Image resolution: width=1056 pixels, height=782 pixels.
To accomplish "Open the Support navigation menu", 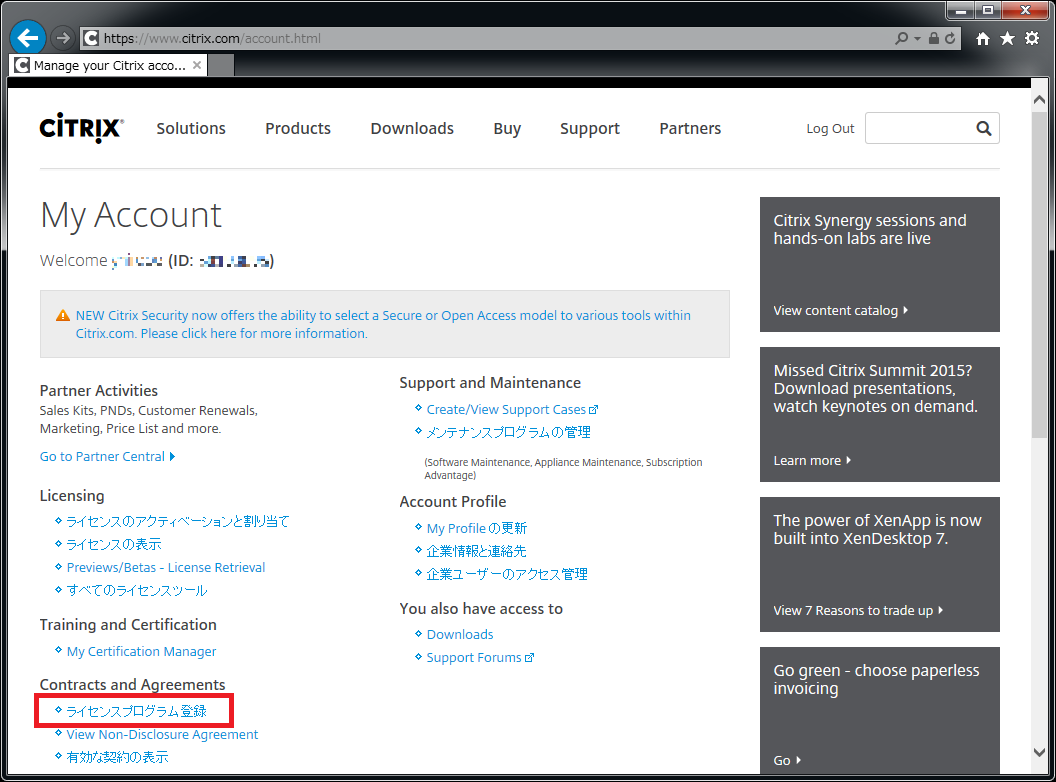I will point(589,128).
